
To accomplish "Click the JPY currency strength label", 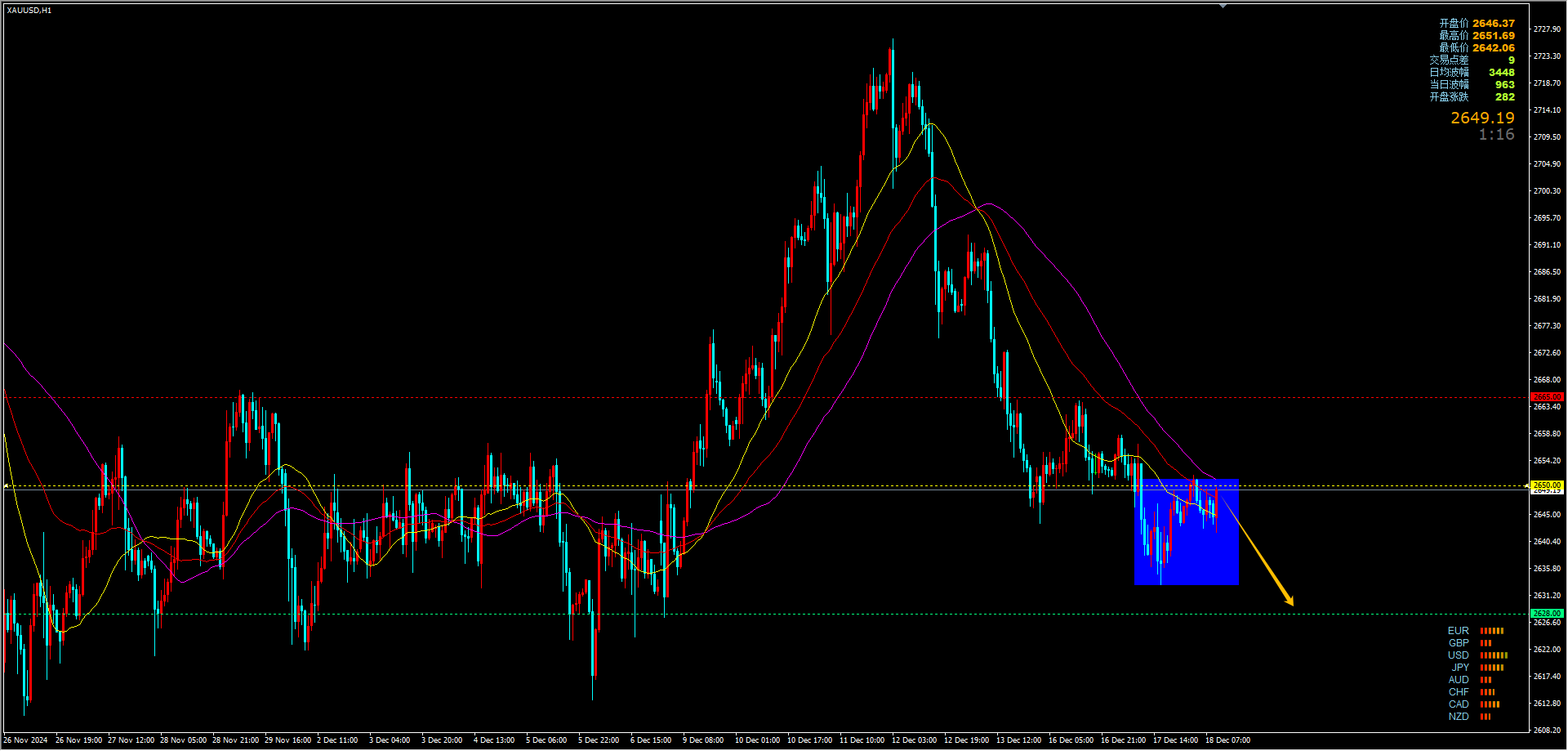I will (x=1460, y=668).
